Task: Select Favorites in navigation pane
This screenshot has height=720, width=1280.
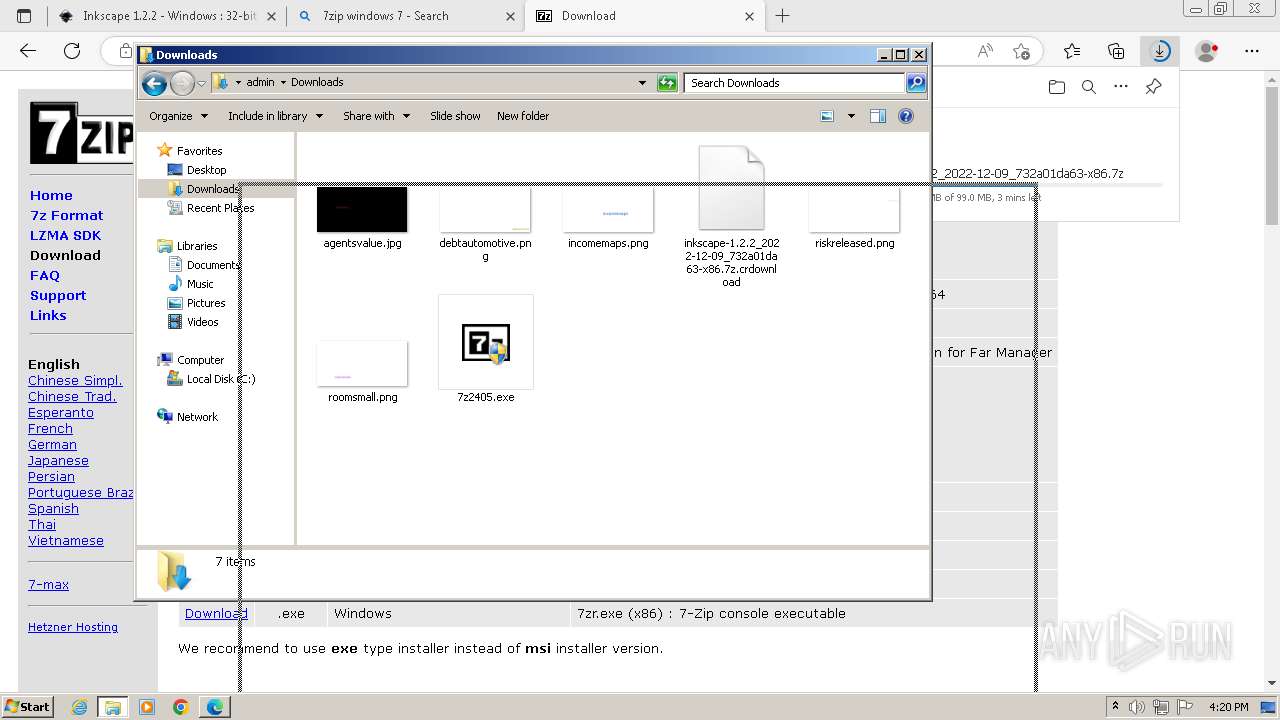Action: [x=199, y=151]
